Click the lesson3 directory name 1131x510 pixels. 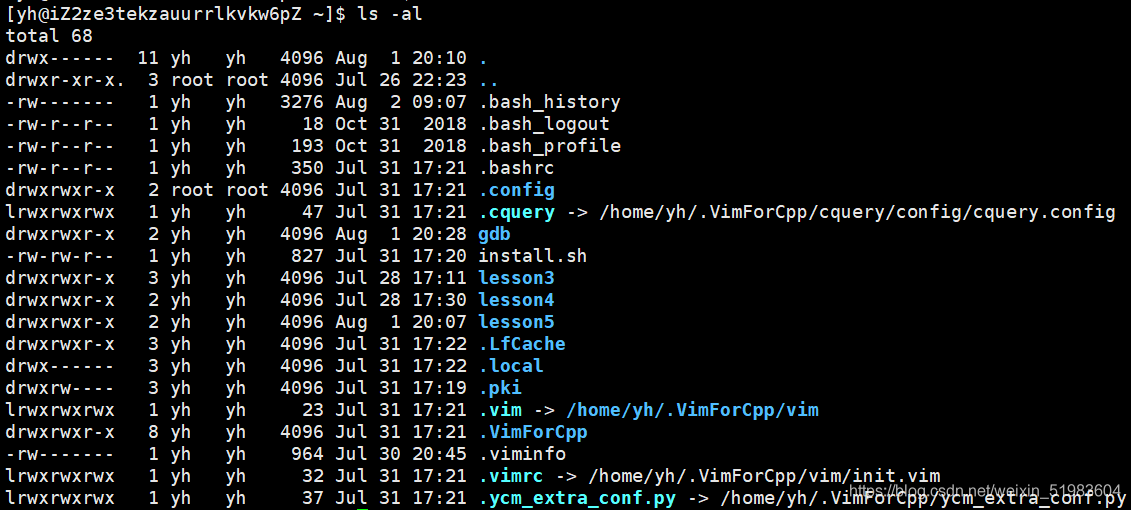516,278
